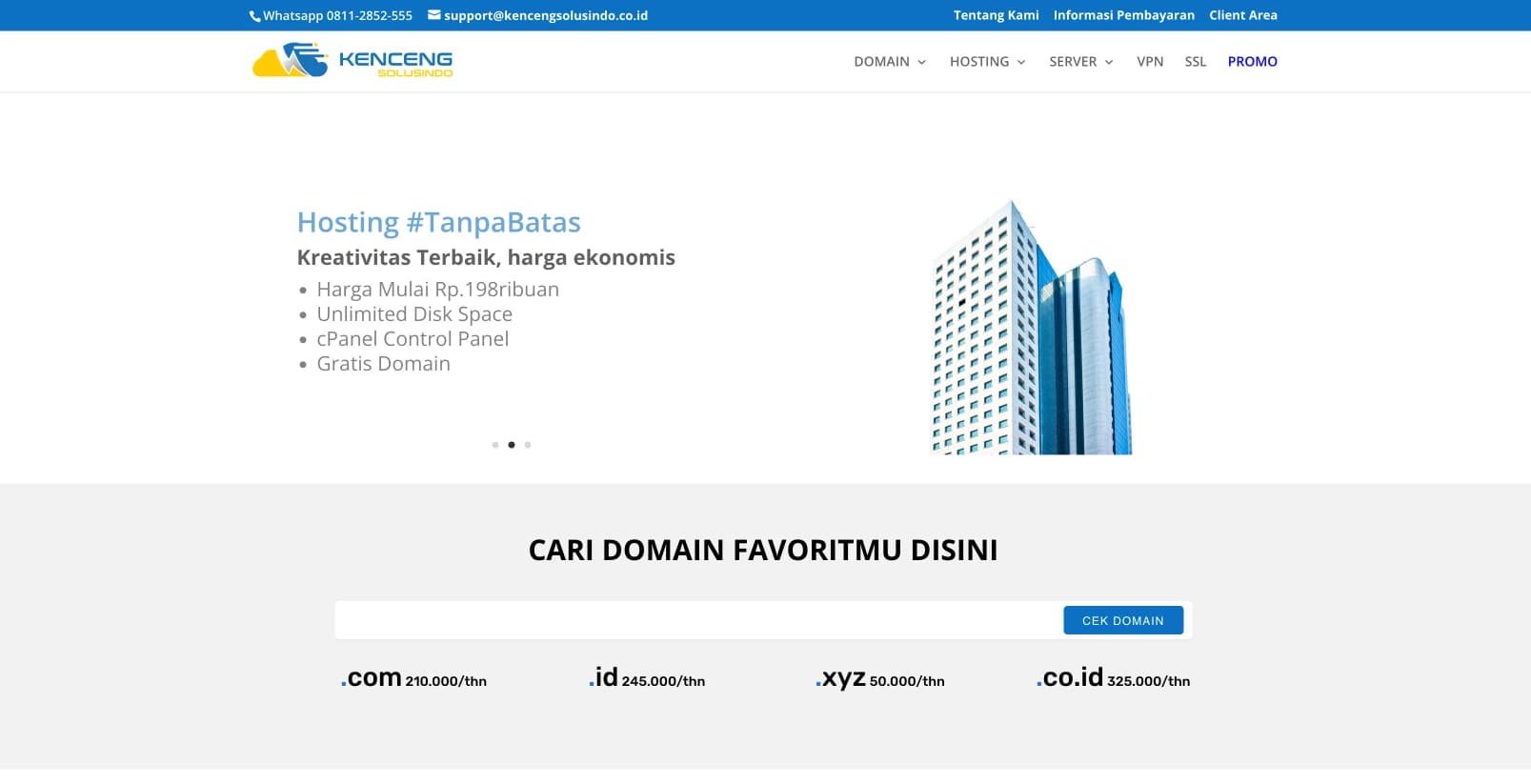Viewport: 1531px width, 784px height.
Task: Click .co.id 325.000/thn price
Action: coord(1114,678)
